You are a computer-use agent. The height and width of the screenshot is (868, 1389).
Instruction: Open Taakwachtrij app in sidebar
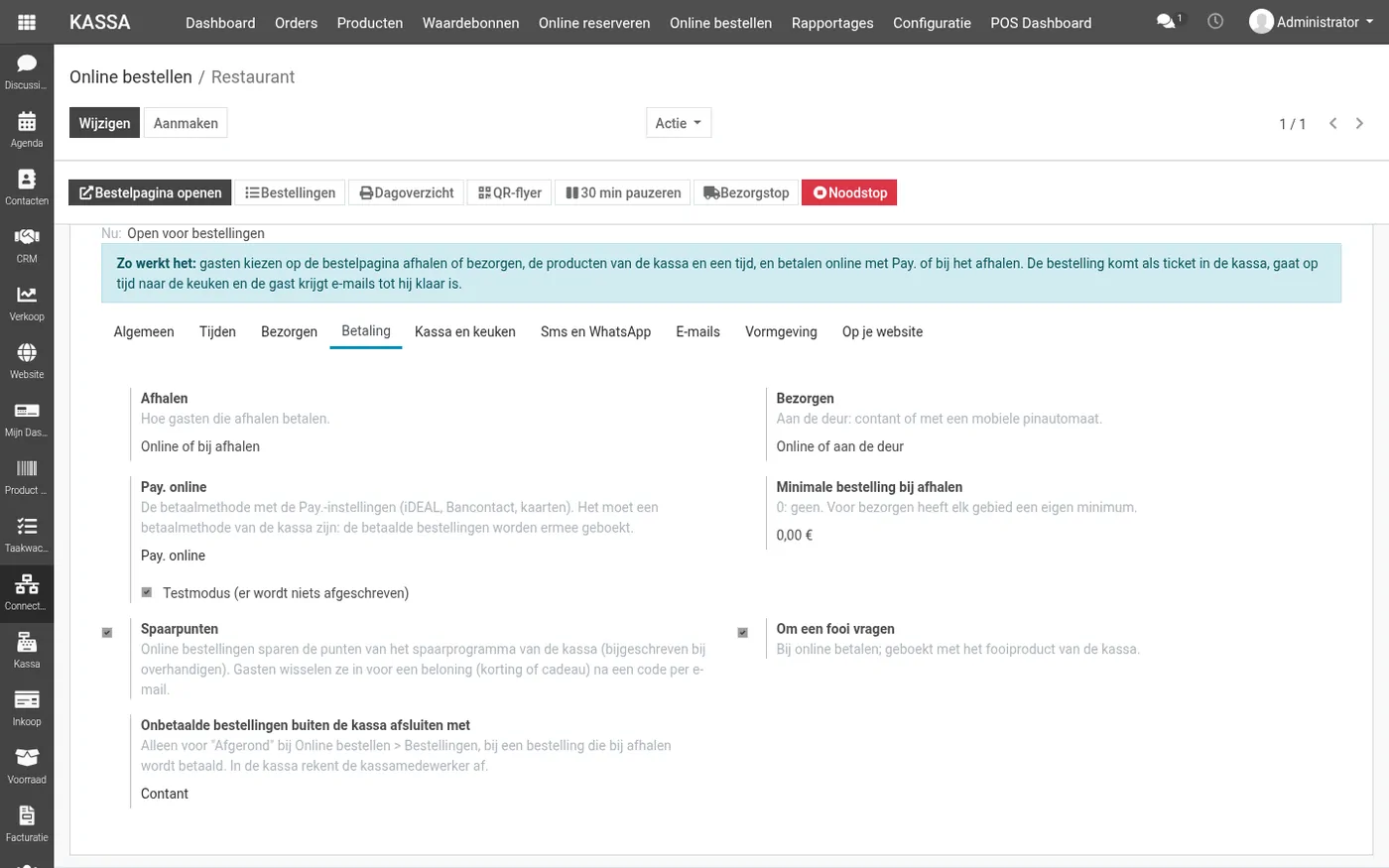coord(27,534)
